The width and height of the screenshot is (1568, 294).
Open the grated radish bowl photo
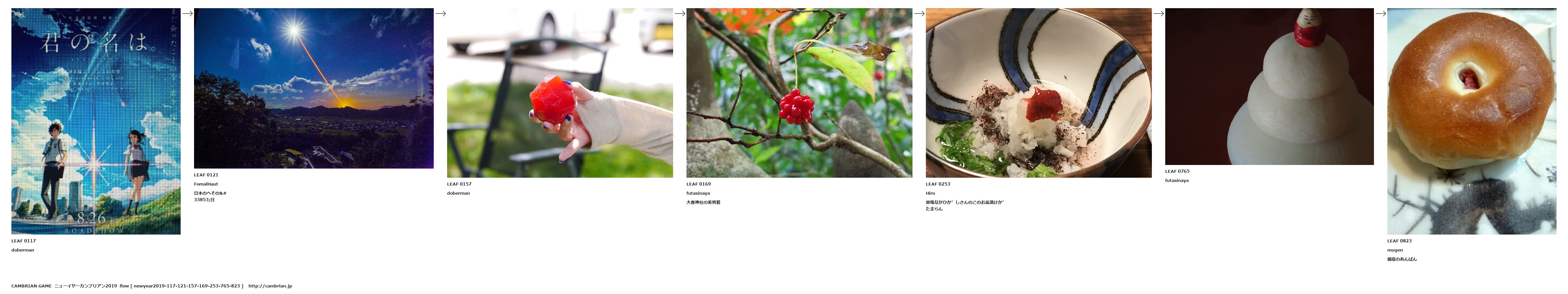click(x=1038, y=93)
